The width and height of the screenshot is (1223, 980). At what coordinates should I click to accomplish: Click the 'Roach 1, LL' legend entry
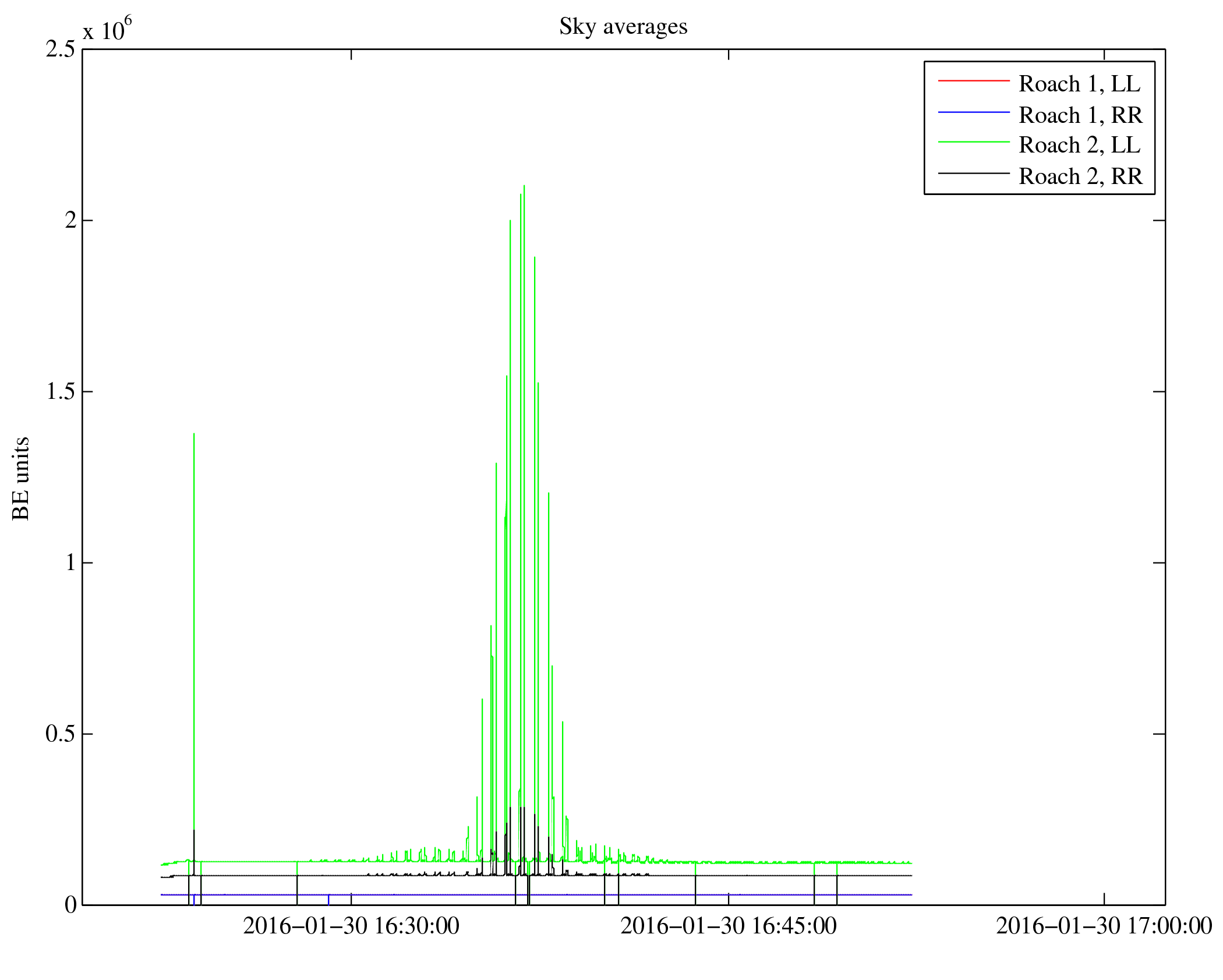(x=1079, y=84)
